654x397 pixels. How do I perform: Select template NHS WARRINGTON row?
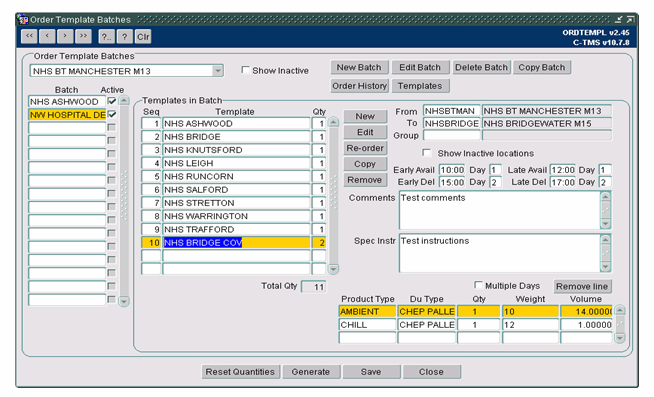click(x=236, y=216)
